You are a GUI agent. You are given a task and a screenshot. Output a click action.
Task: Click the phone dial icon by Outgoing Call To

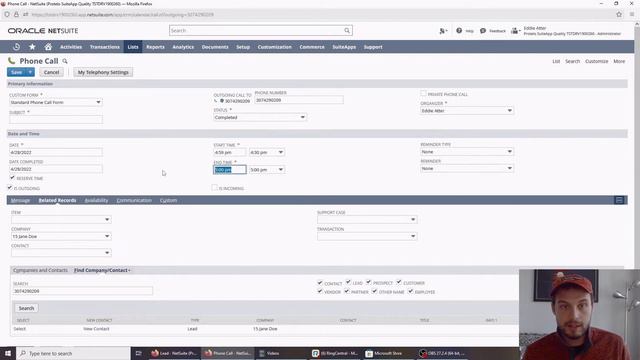pyautogui.click(x=216, y=101)
